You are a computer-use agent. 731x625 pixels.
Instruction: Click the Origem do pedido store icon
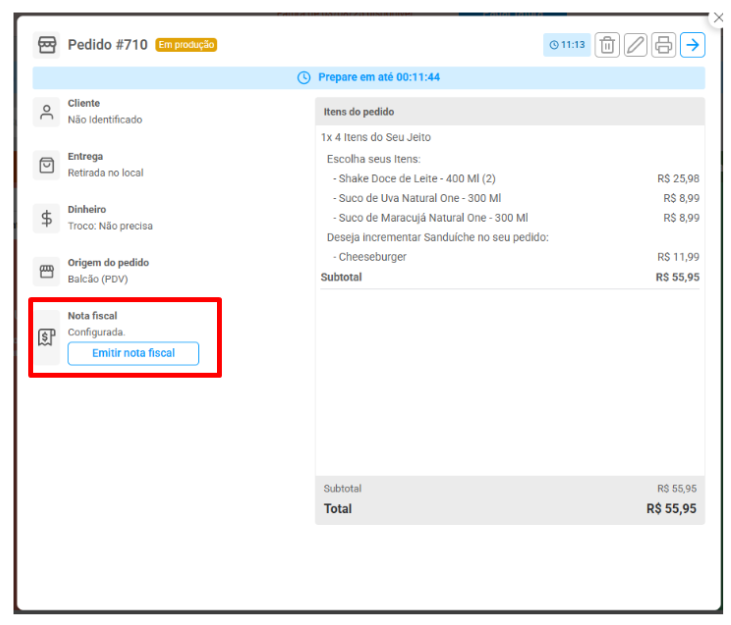tap(47, 271)
